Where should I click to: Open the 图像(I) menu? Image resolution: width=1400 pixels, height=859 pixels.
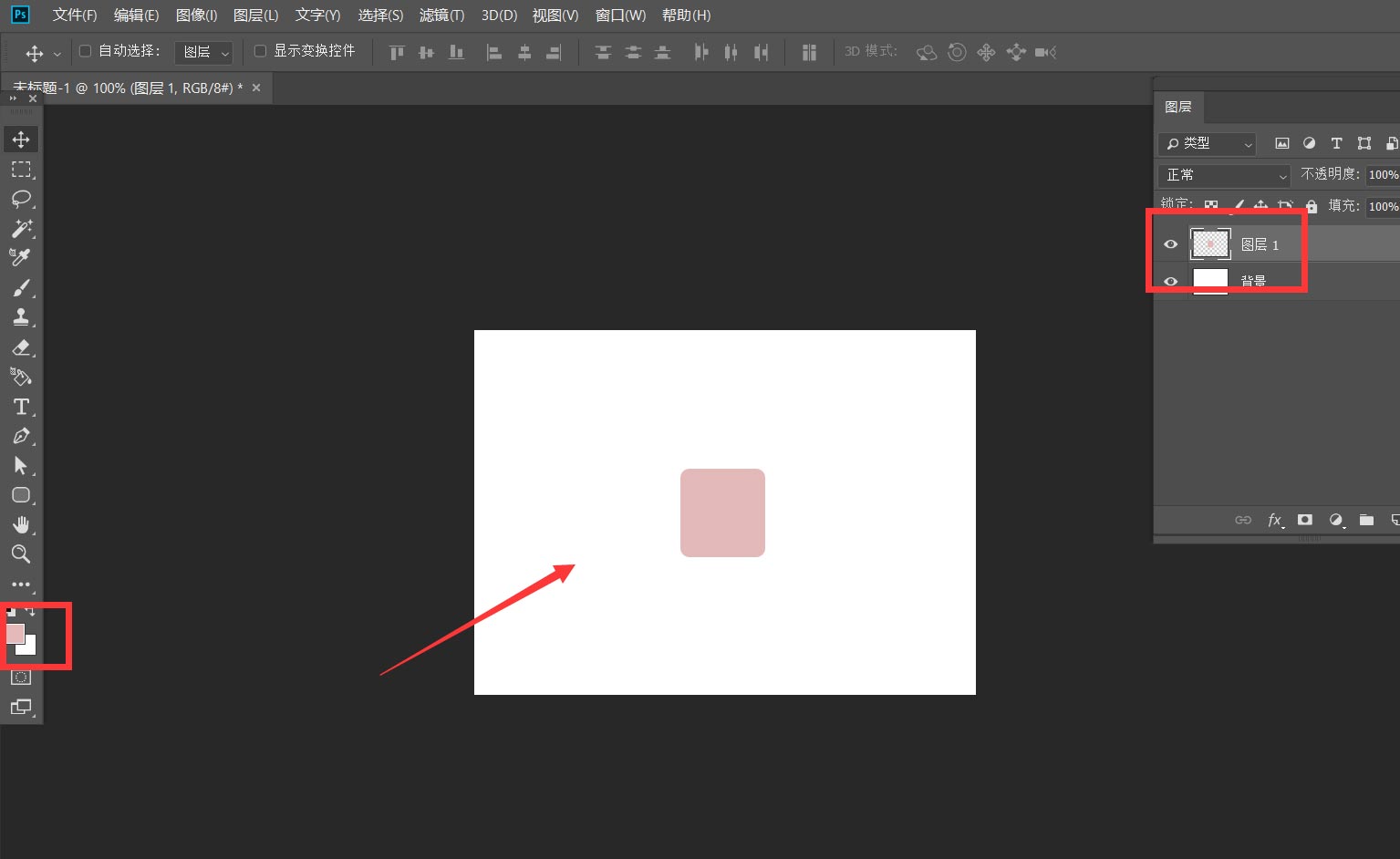pos(196,16)
